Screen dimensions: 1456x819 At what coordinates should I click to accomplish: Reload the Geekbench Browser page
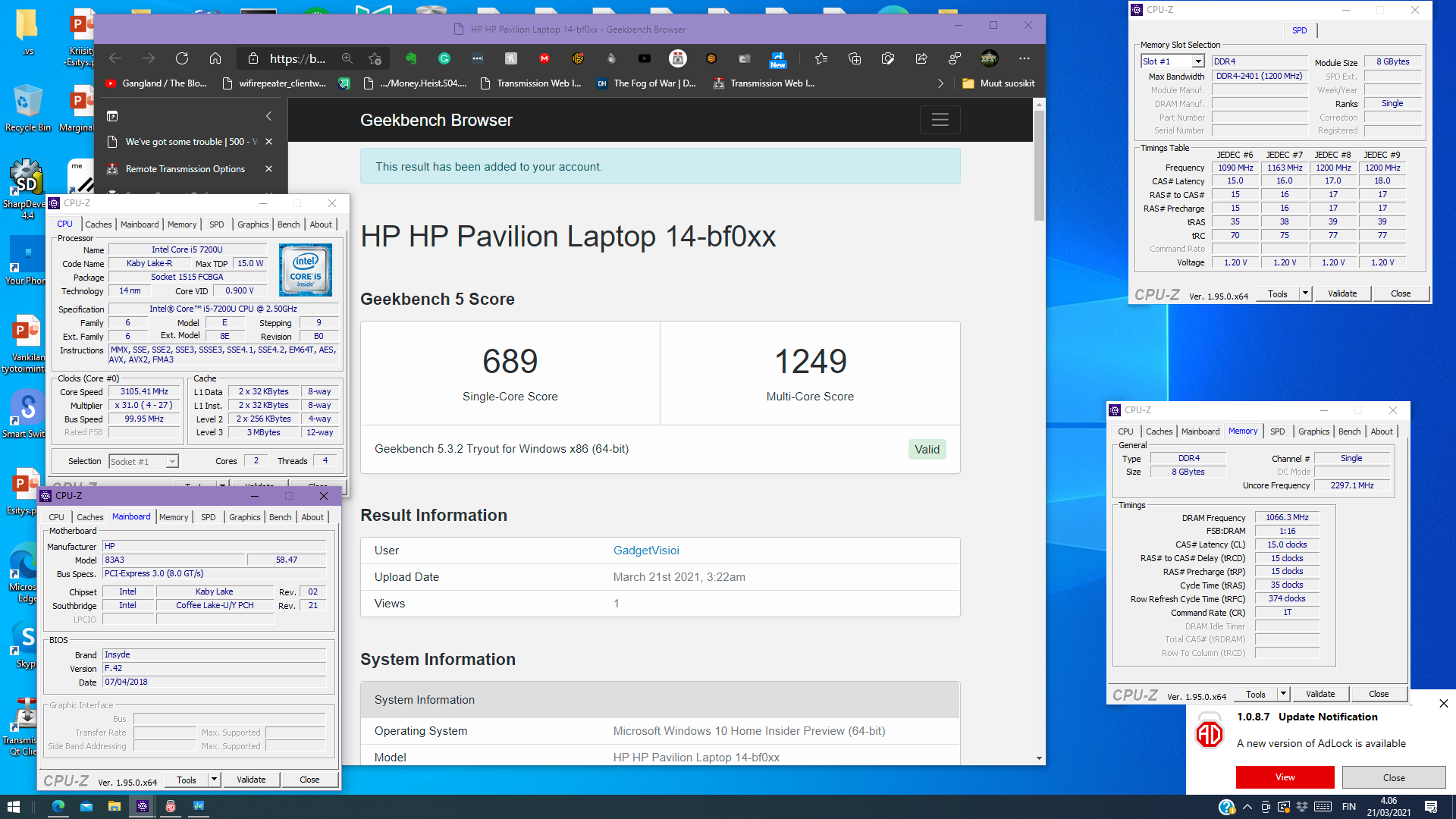pyautogui.click(x=182, y=58)
